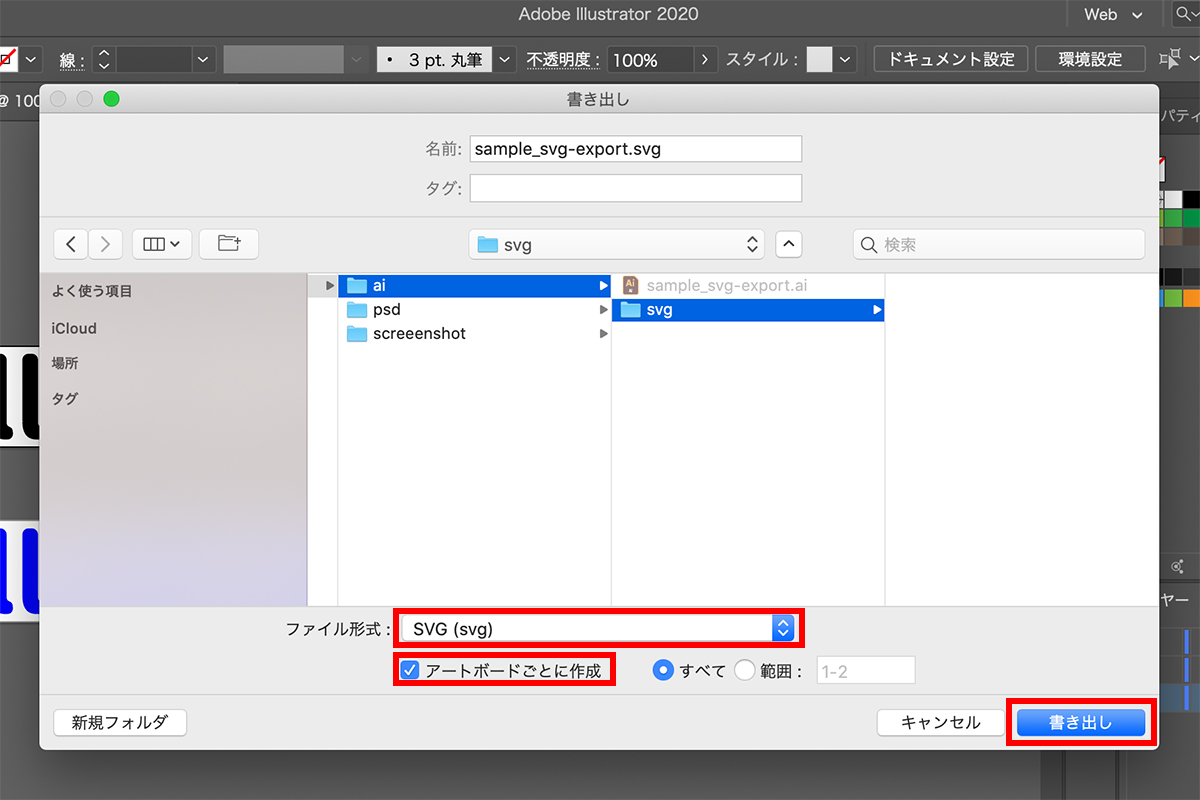The height and width of the screenshot is (800, 1200).
Task: Go back with the left chevron button
Action: tap(70, 244)
